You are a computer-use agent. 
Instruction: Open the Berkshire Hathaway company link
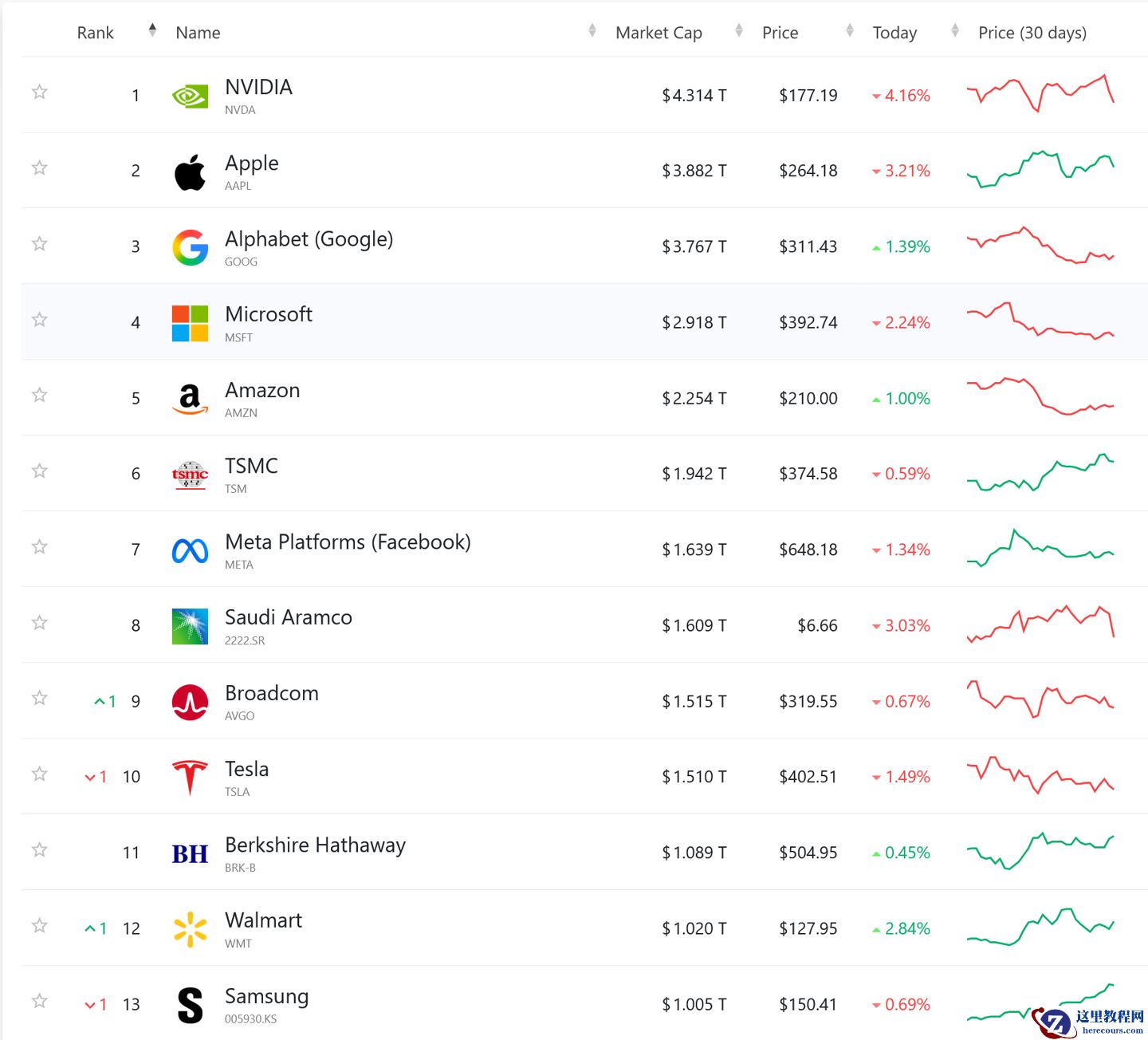click(315, 845)
